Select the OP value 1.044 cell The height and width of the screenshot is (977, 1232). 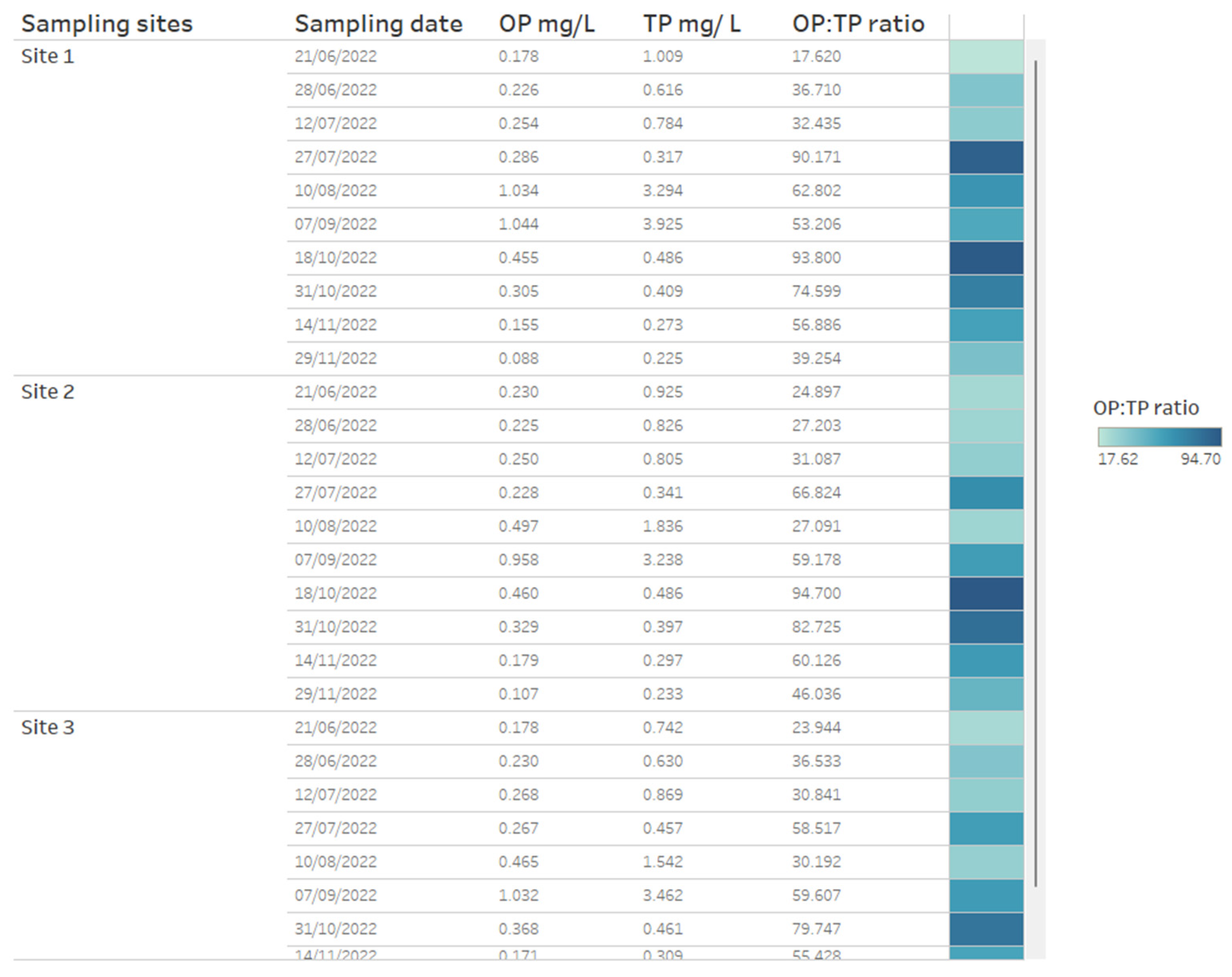point(518,224)
